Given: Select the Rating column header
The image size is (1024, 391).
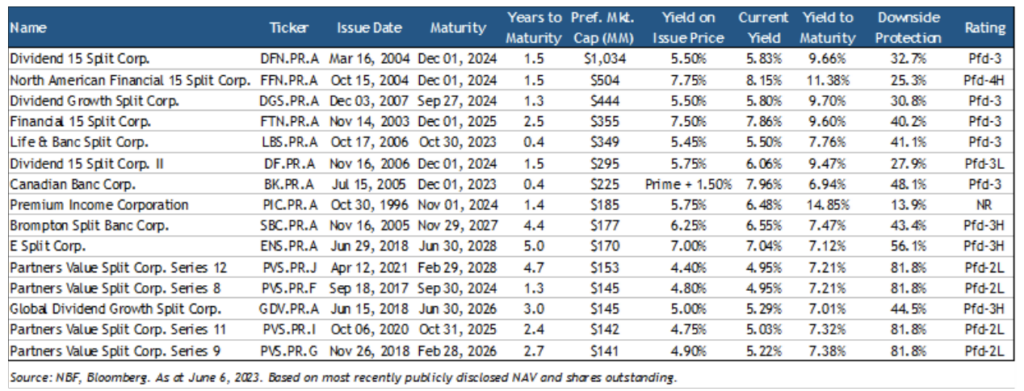Looking at the screenshot, I should click(x=985, y=28).
